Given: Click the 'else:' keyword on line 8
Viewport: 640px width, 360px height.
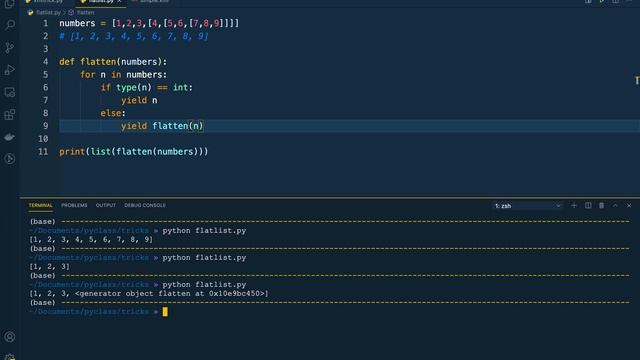Looking at the screenshot, I should click(113, 113).
